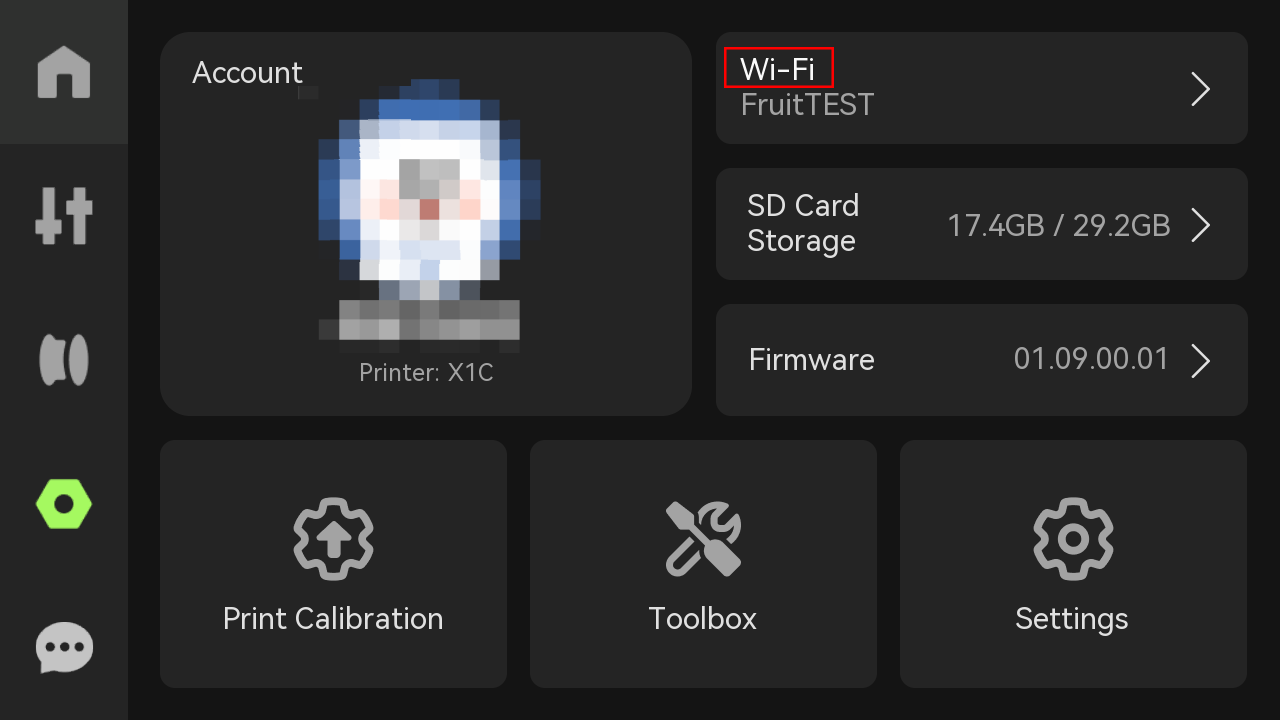
Task: Expand SD Card Storage chevron arrow
Action: [x=1201, y=225]
